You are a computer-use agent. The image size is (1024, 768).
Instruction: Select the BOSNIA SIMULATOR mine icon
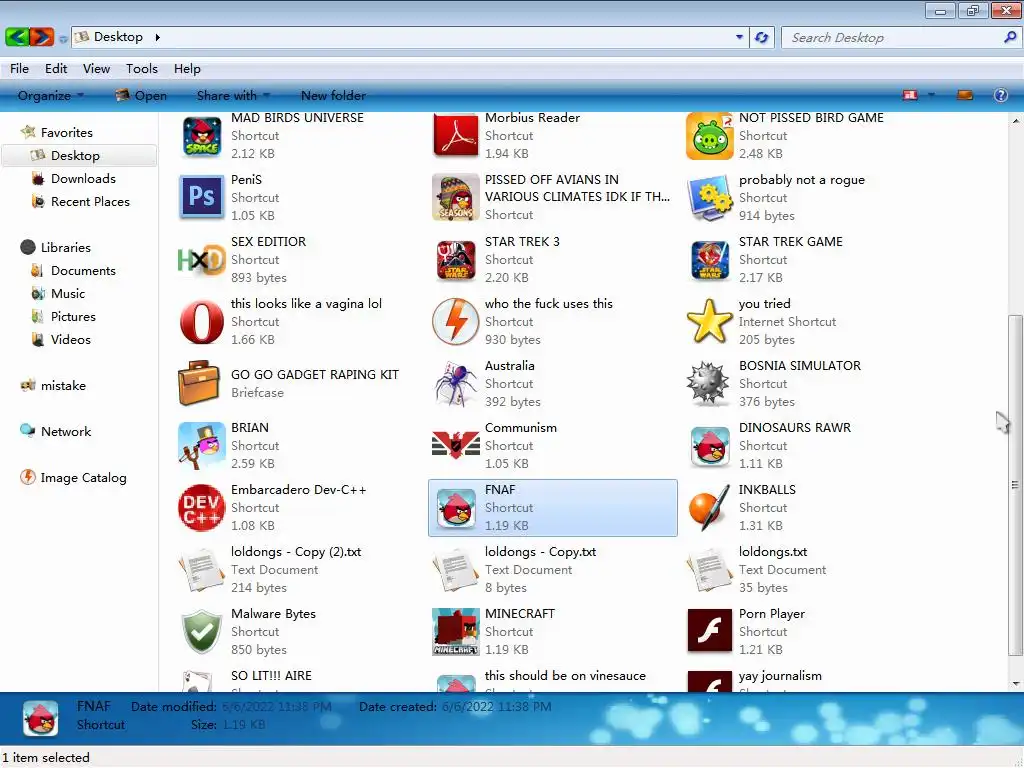point(709,384)
